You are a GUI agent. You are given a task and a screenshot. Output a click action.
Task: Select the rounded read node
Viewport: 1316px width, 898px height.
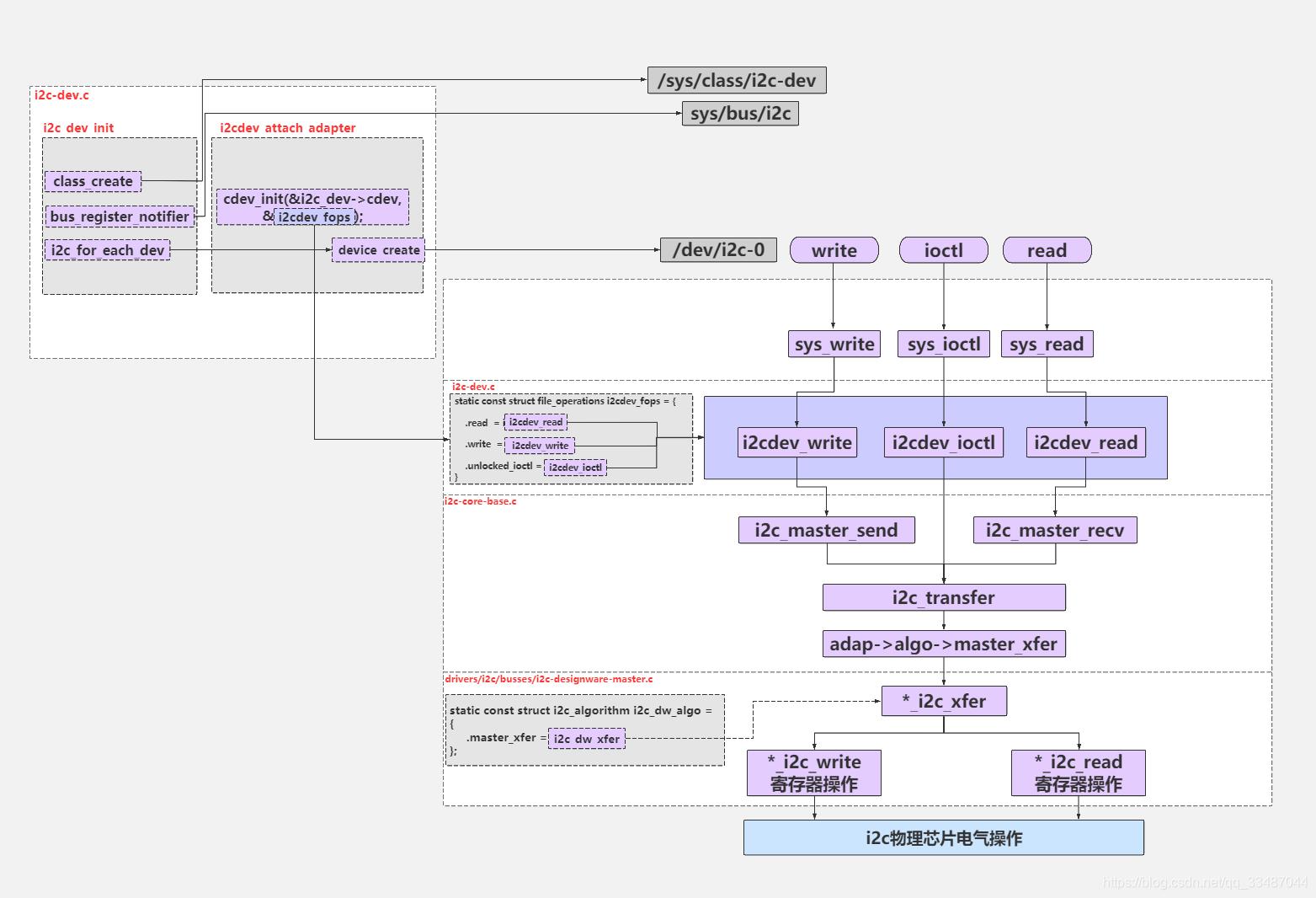click(x=1047, y=250)
